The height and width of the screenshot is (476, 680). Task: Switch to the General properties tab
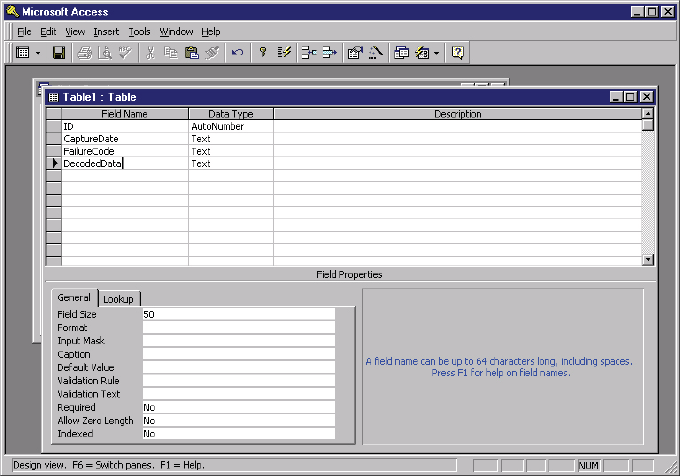tap(74, 298)
